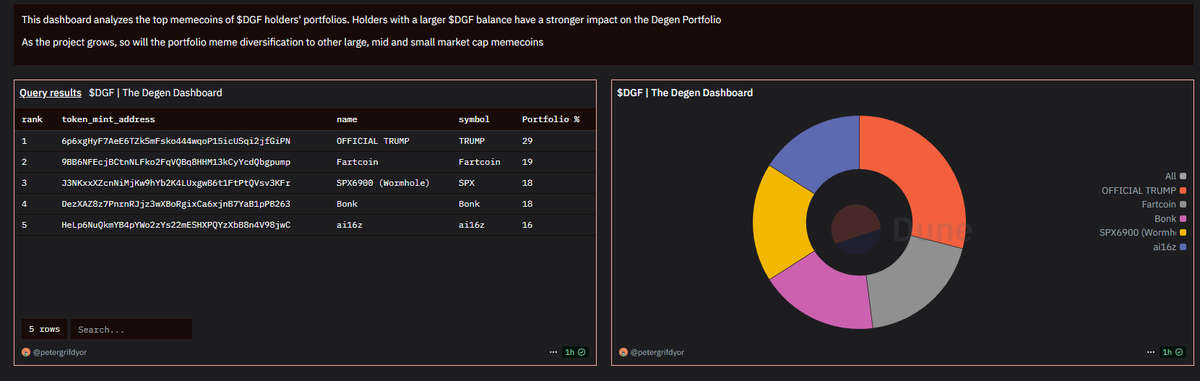1200x381 pixels.
Task: Click the OFFICIAL TRUMP name cell
Action: pyautogui.click(x=373, y=141)
